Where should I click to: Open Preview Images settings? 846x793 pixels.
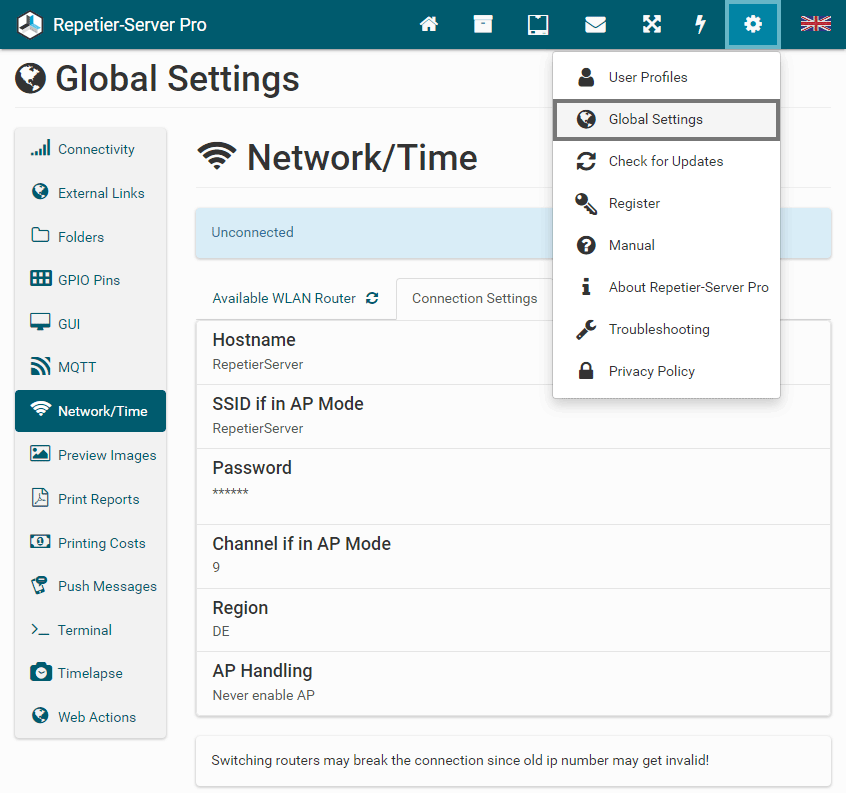(x=91, y=455)
